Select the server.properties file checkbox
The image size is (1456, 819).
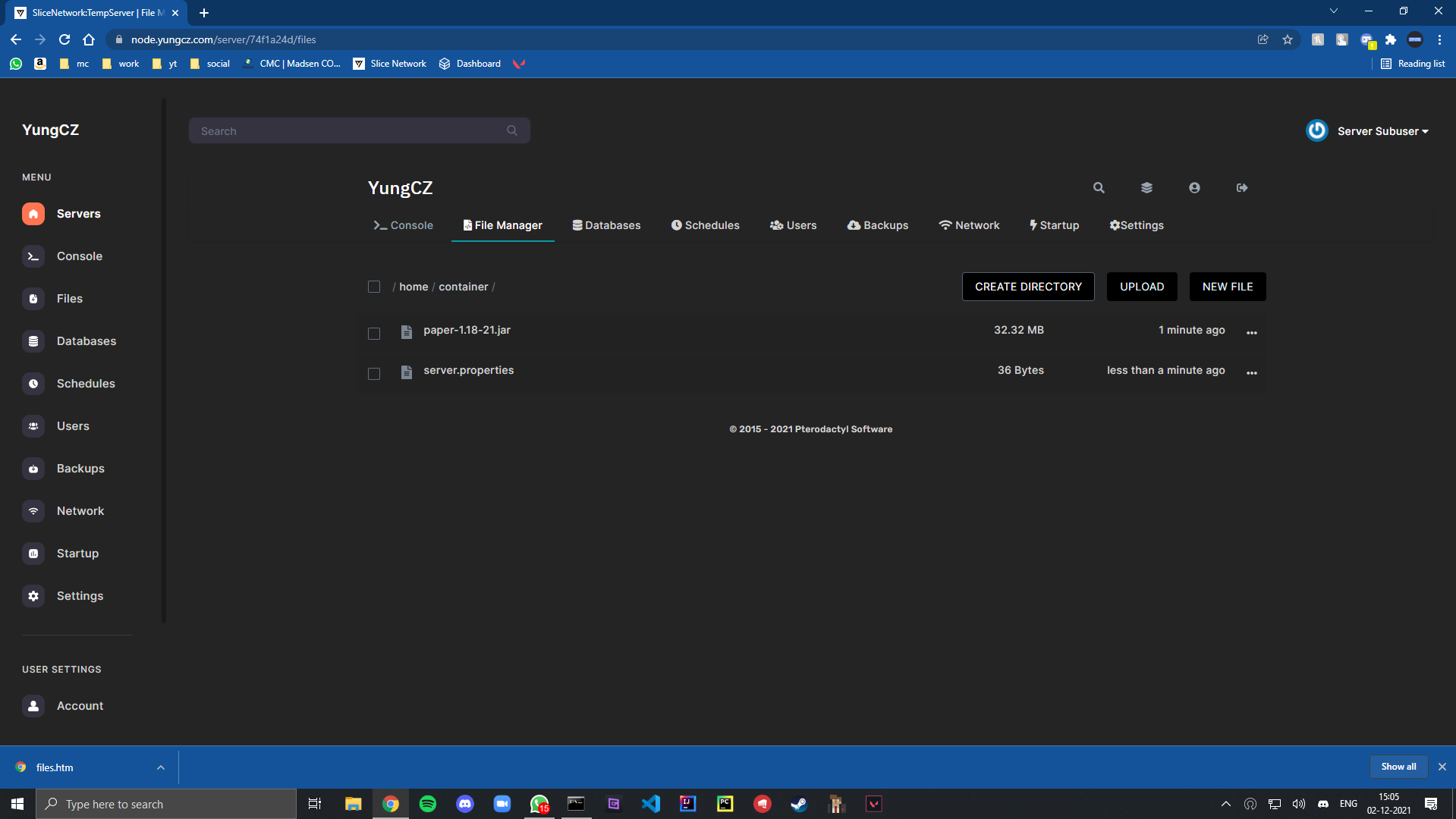374,373
